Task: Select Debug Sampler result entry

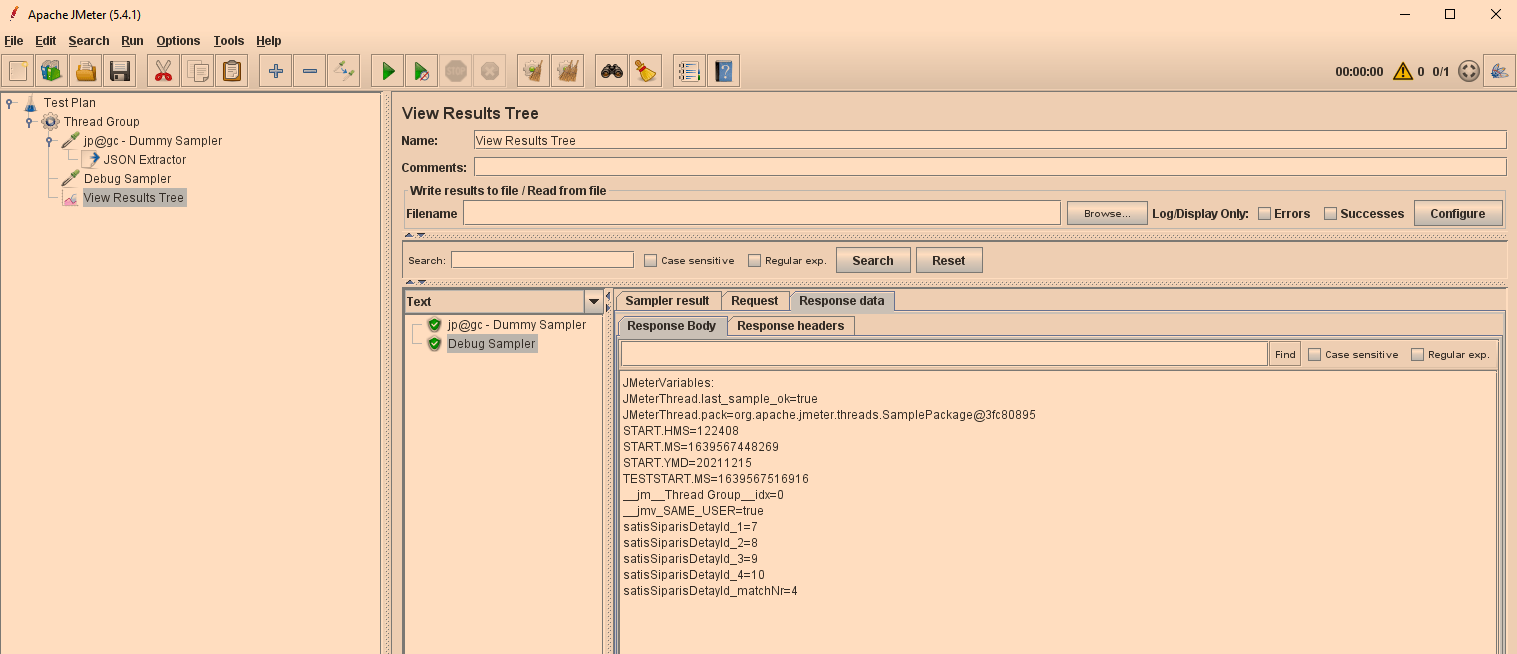Action: [491, 343]
